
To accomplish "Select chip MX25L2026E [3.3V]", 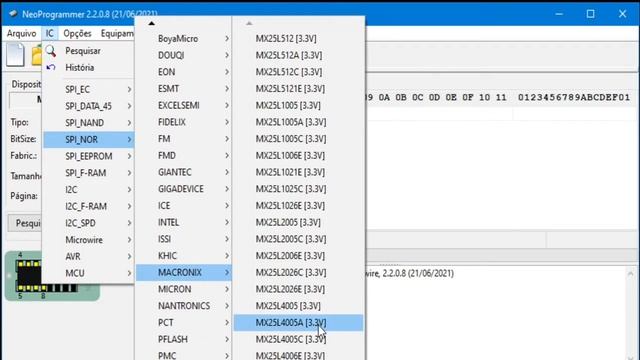I will [298, 289].
